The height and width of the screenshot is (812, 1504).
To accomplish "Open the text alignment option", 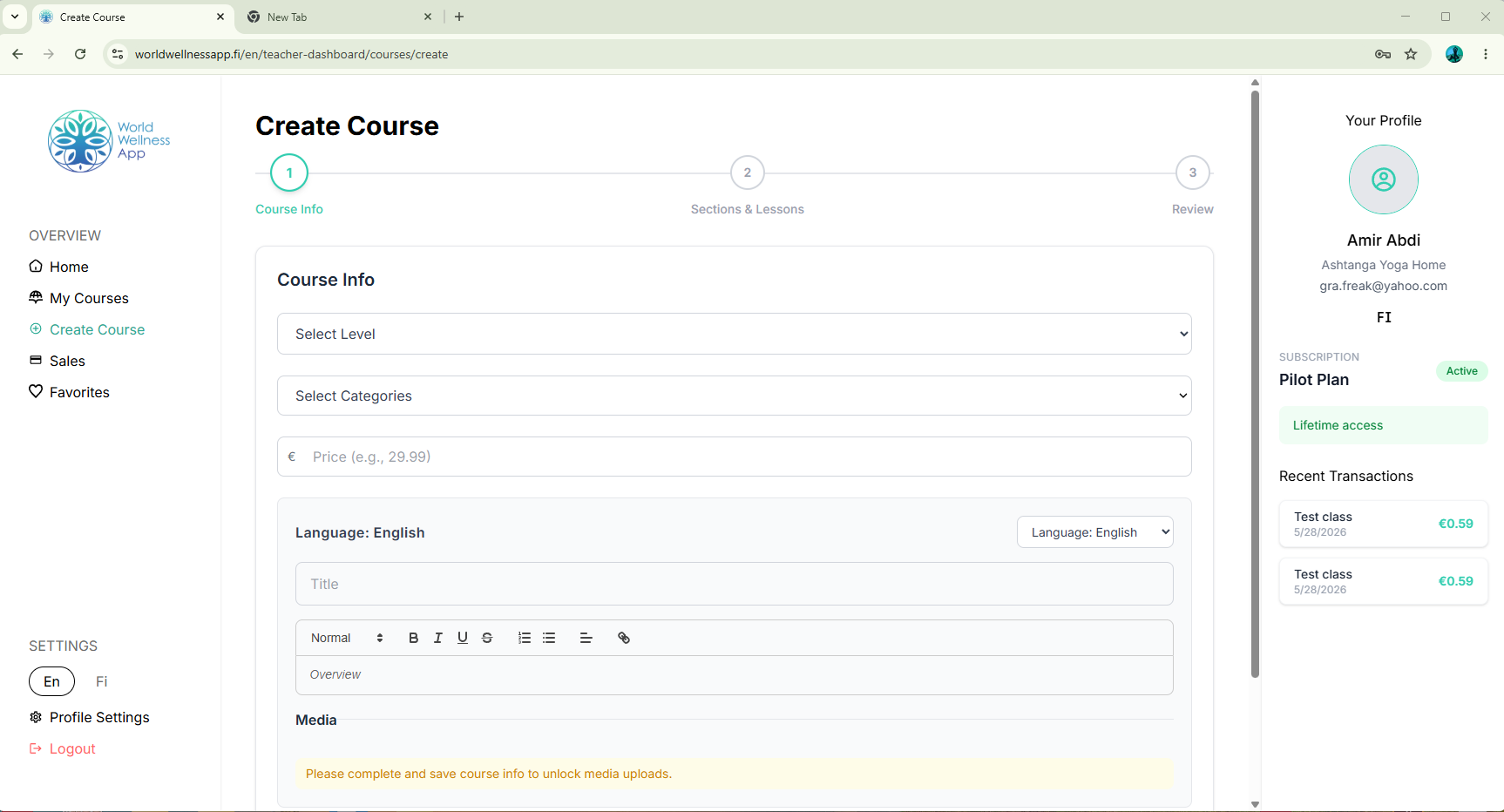I will click(x=586, y=638).
